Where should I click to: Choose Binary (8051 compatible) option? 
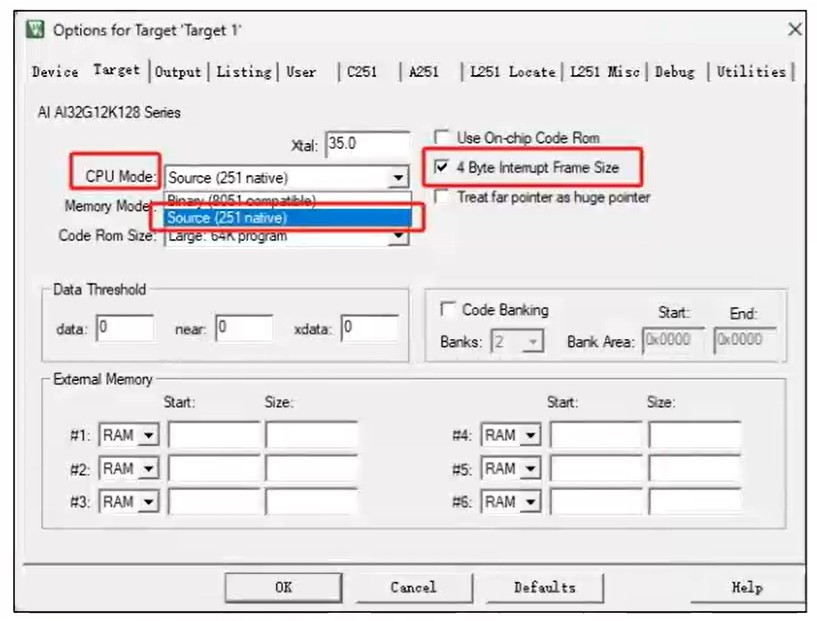pyautogui.click(x=240, y=201)
